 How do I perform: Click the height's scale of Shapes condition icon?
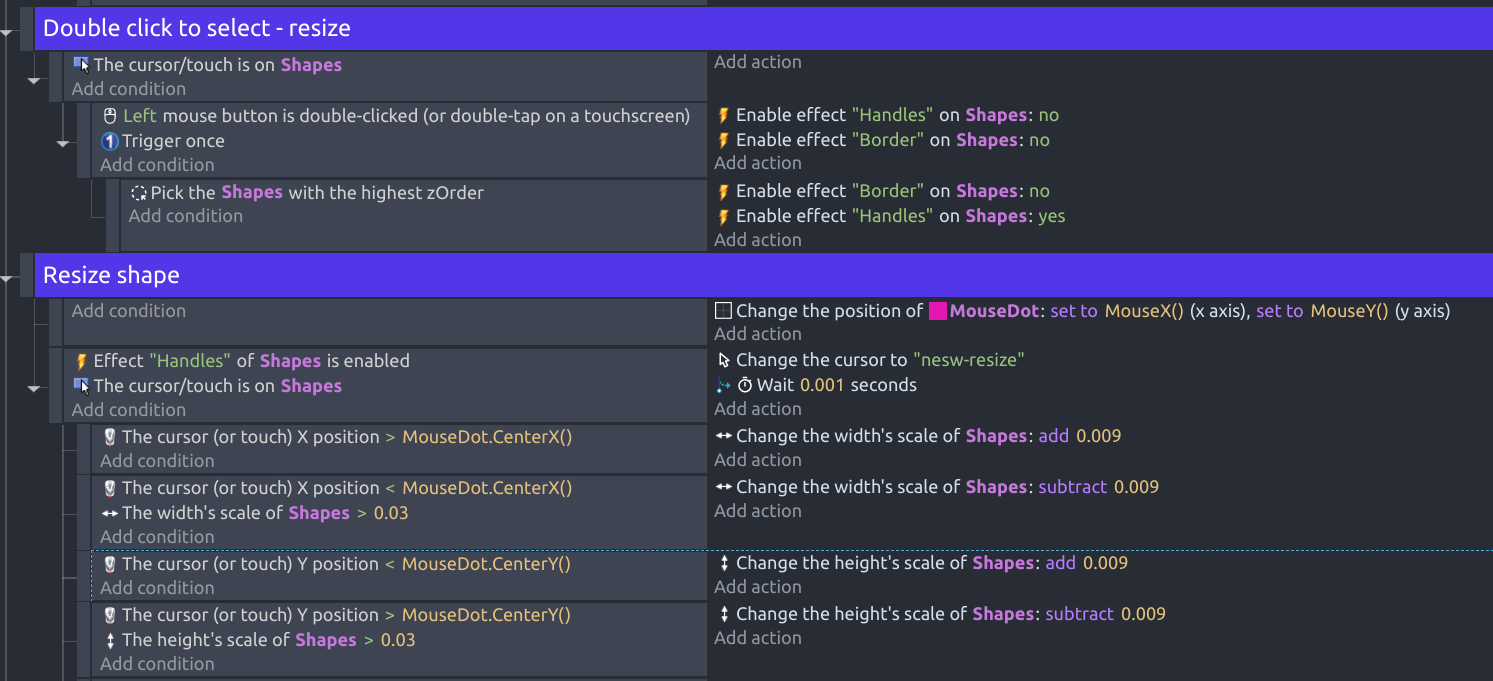tap(110, 640)
